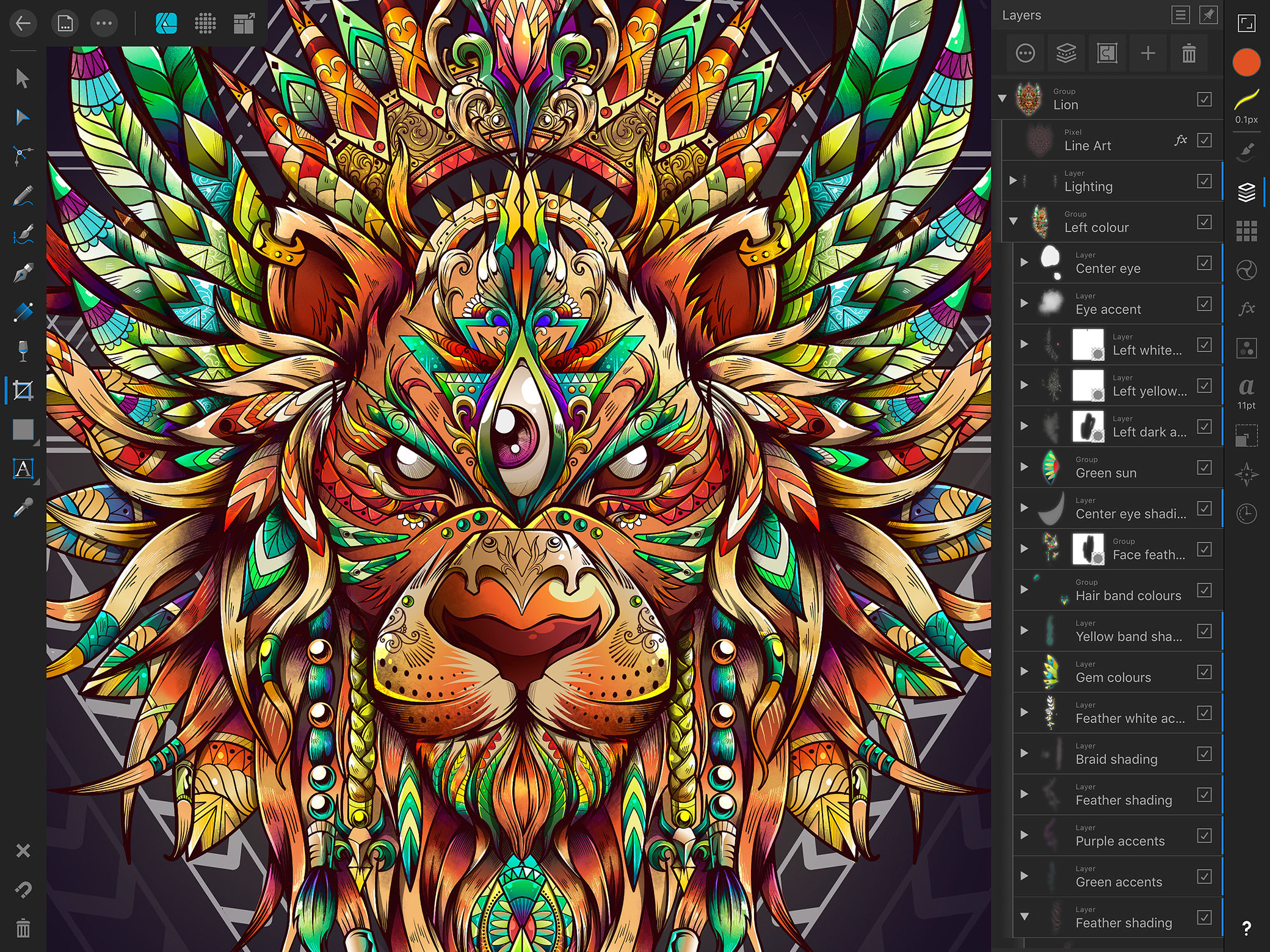Add a new layer with the plus button
The image size is (1270, 952).
[x=1148, y=53]
